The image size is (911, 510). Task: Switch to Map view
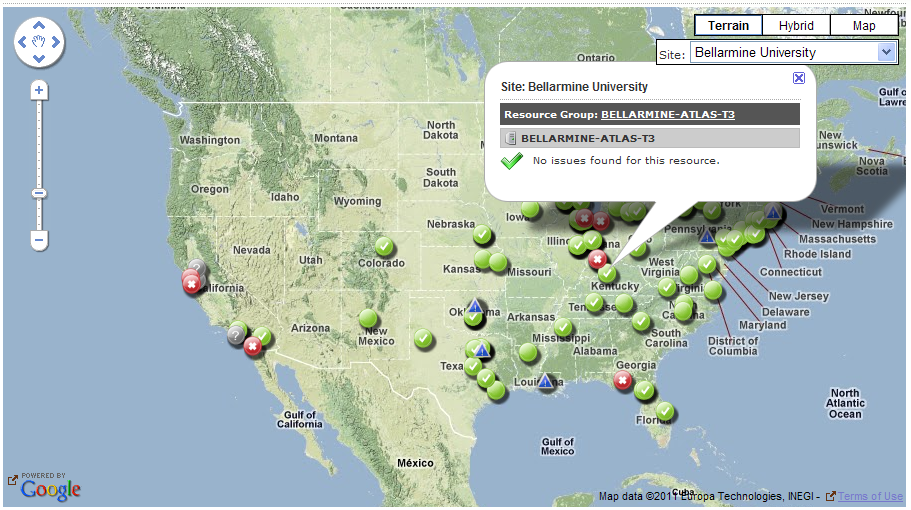(864, 26)
